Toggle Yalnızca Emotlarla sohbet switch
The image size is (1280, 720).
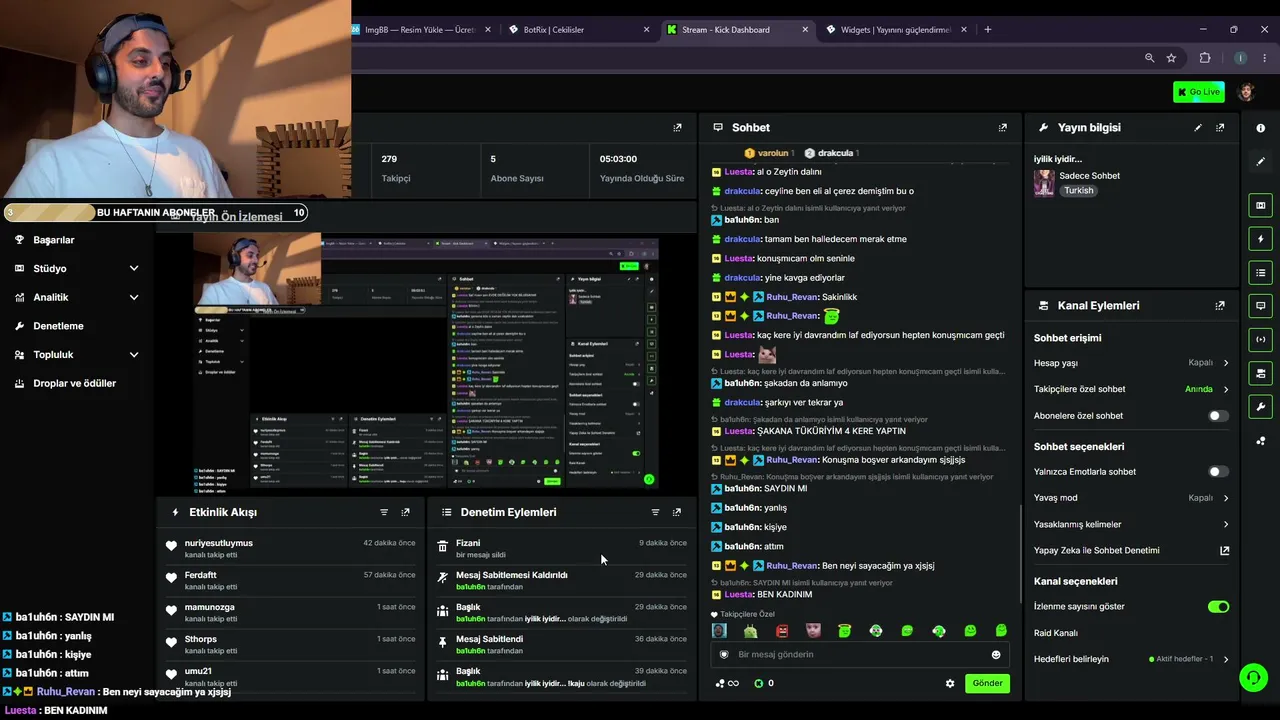[x=1218, y=472]
